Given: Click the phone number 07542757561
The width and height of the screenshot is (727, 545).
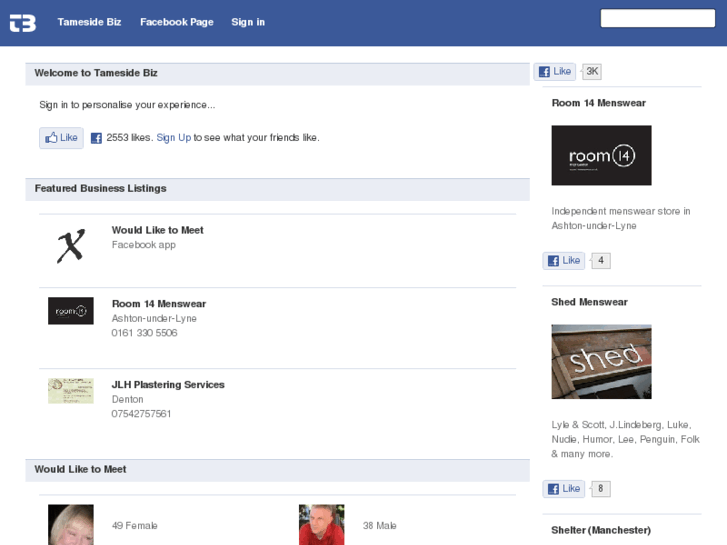Looking at the screenshot, I should coord(141,414).
